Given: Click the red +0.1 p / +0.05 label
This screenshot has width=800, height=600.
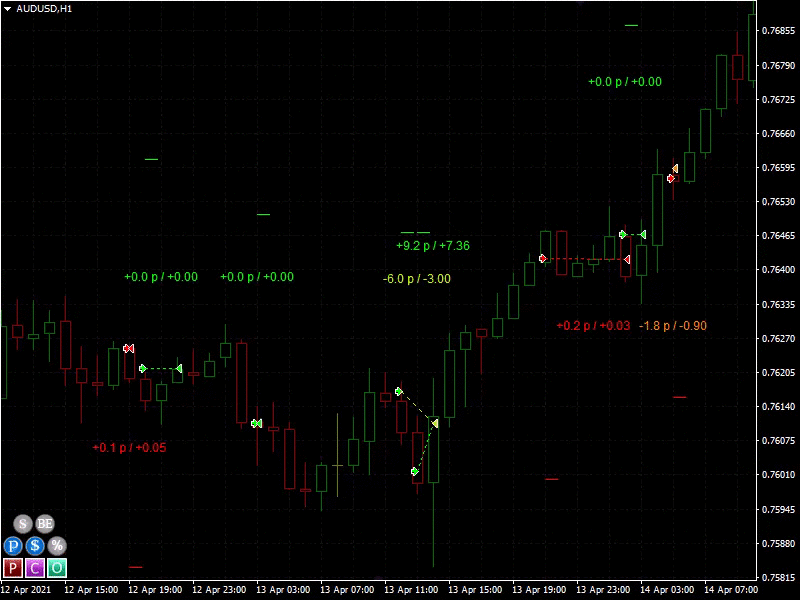Looking at the screenshot, I should point(129,448).
